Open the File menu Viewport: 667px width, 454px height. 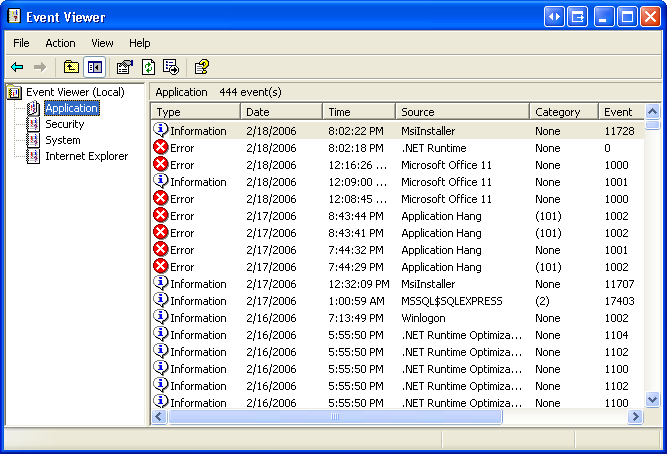[x=22, y=43]
